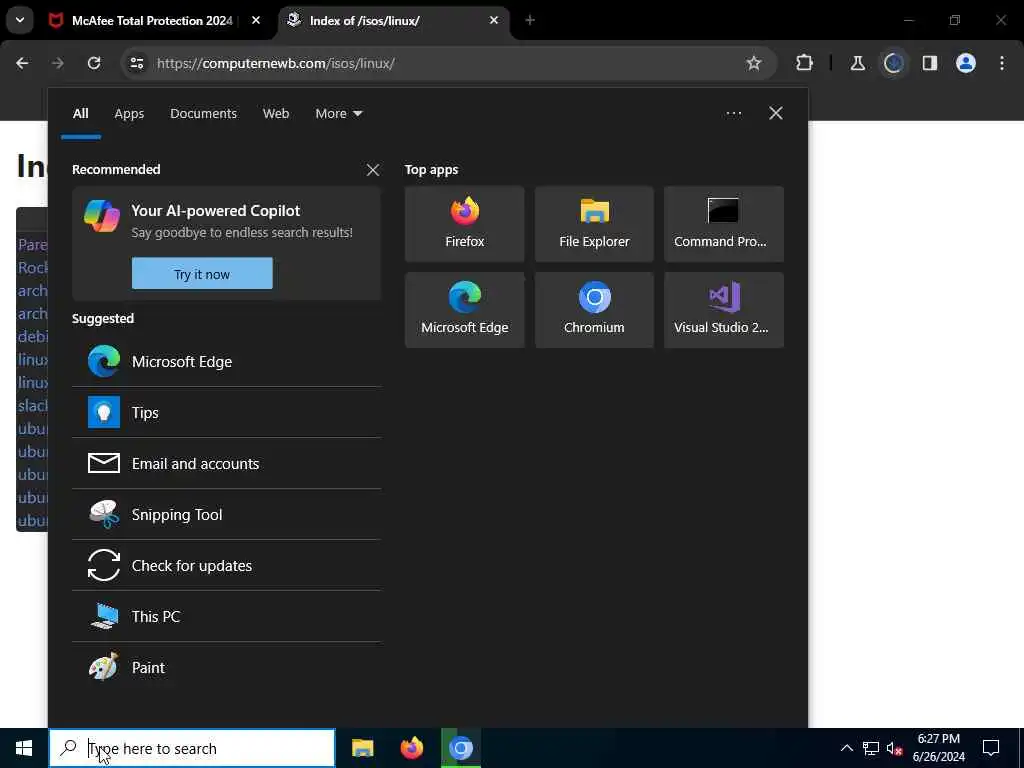Open network status tray icon

pos(871,748)
